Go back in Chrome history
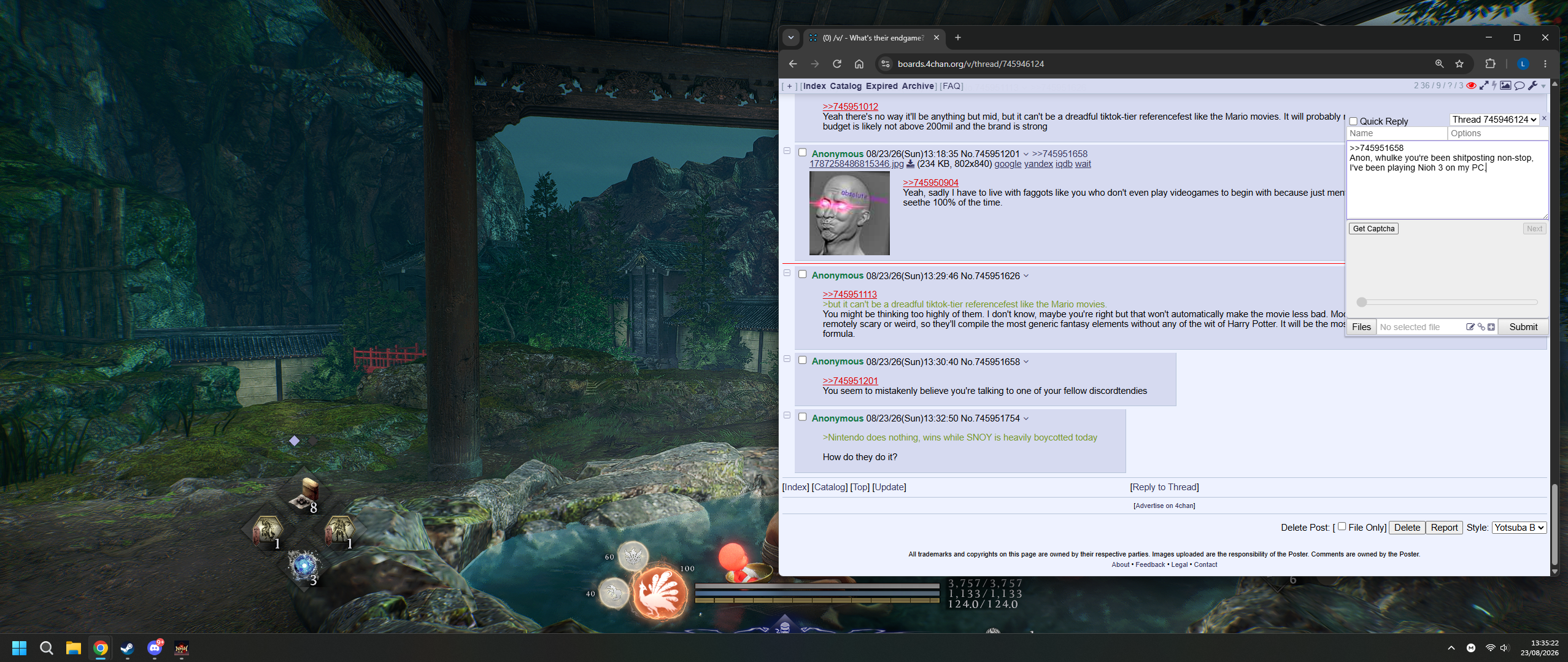1568x662 pixels. [x=793, y=64]
